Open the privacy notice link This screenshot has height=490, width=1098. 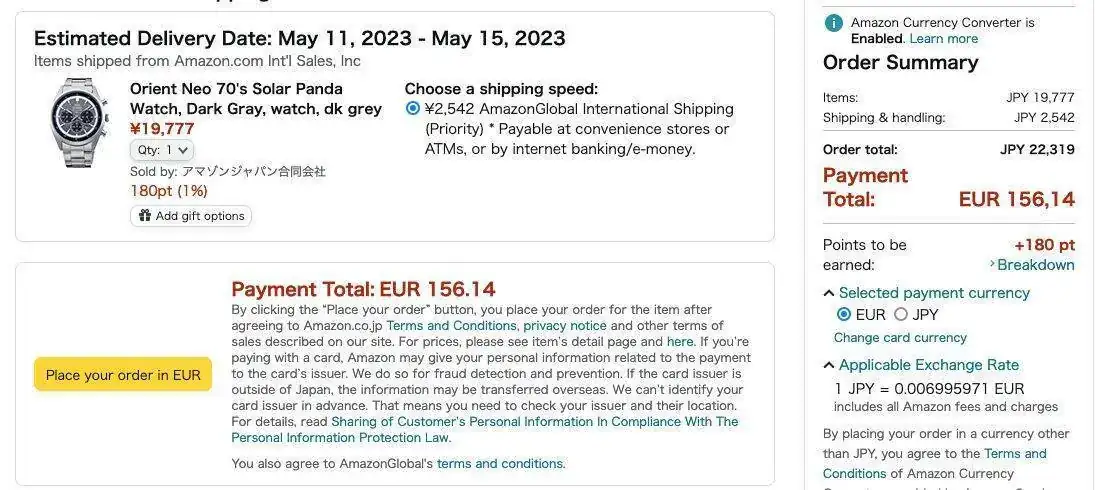(x=565, y=326)
